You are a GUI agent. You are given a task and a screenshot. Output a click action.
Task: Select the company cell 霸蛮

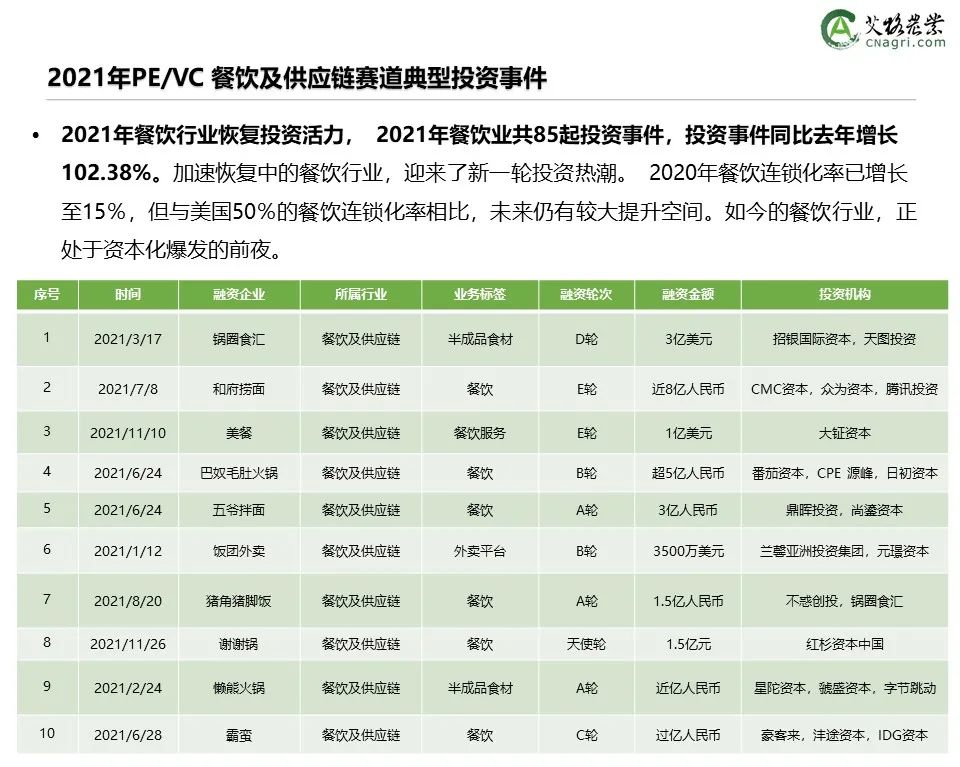click(x=239, y=735)
